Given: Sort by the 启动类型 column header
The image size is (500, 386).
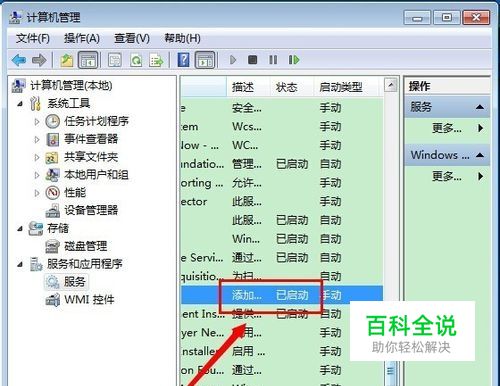Looking at the screenshot, I should [x=346, y=87].
